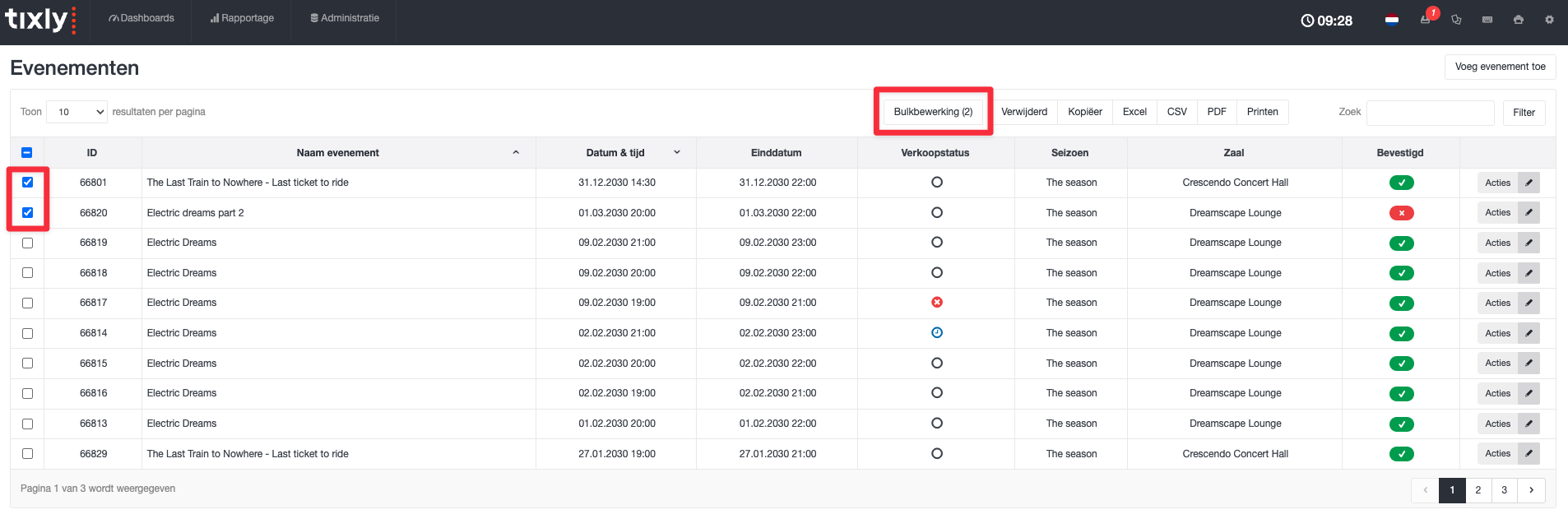Image resolution: width=1568 pixels, height=528 pixels.
Task: Open the Filter button
Action: click(x=1524, y=113)
